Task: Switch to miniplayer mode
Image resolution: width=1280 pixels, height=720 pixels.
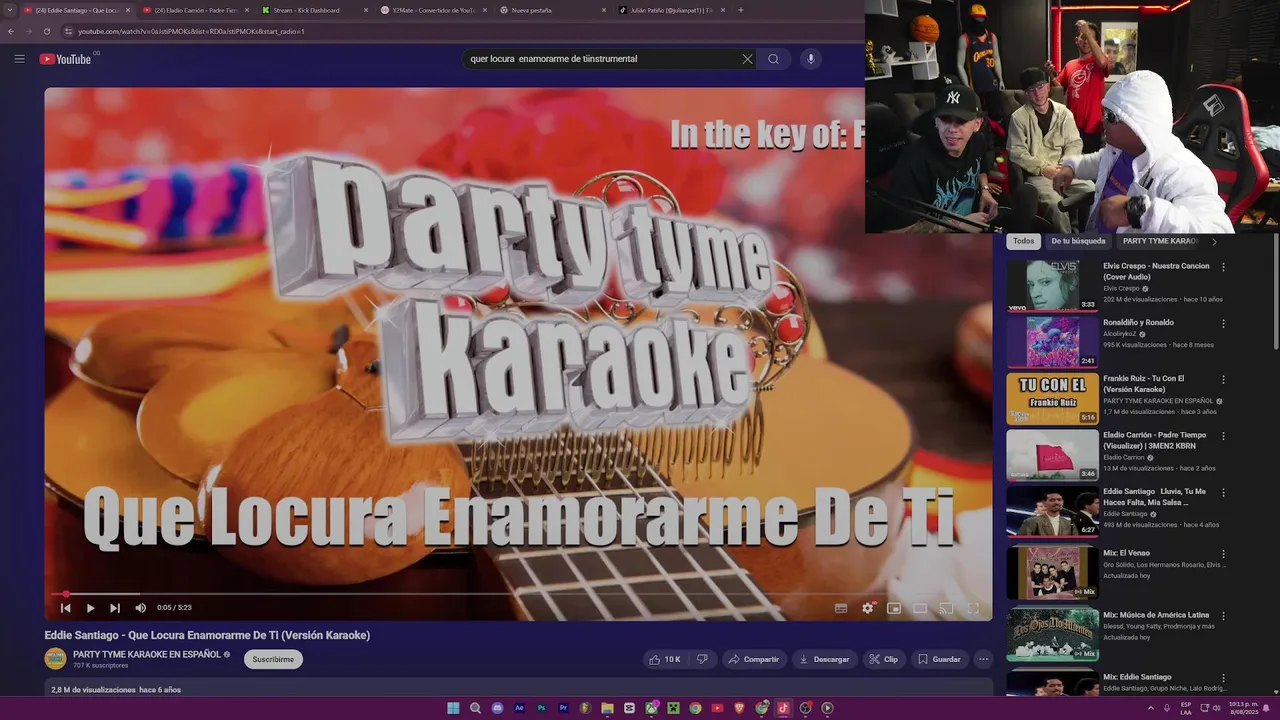Action: pos(894,608)
